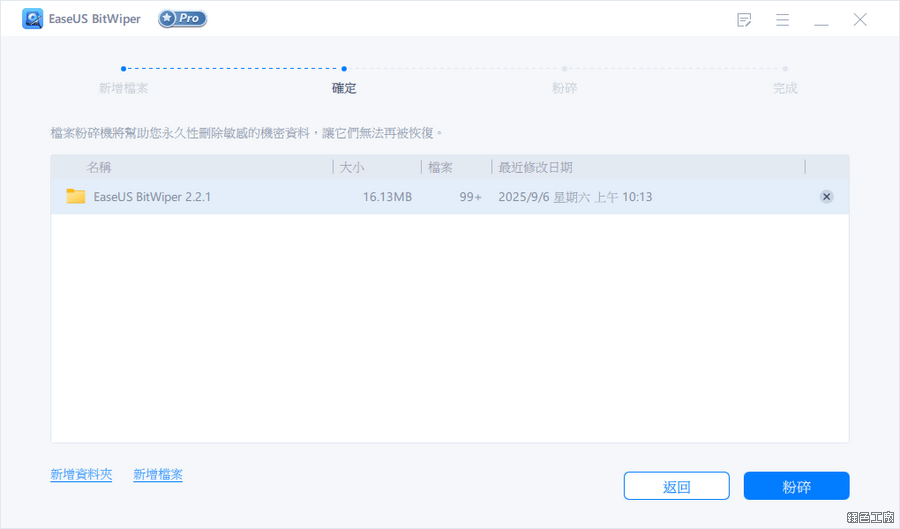The width and height of the screenshot is (900, 529).
Task: Click the 16.13MB size value
Action: [387, 197]
